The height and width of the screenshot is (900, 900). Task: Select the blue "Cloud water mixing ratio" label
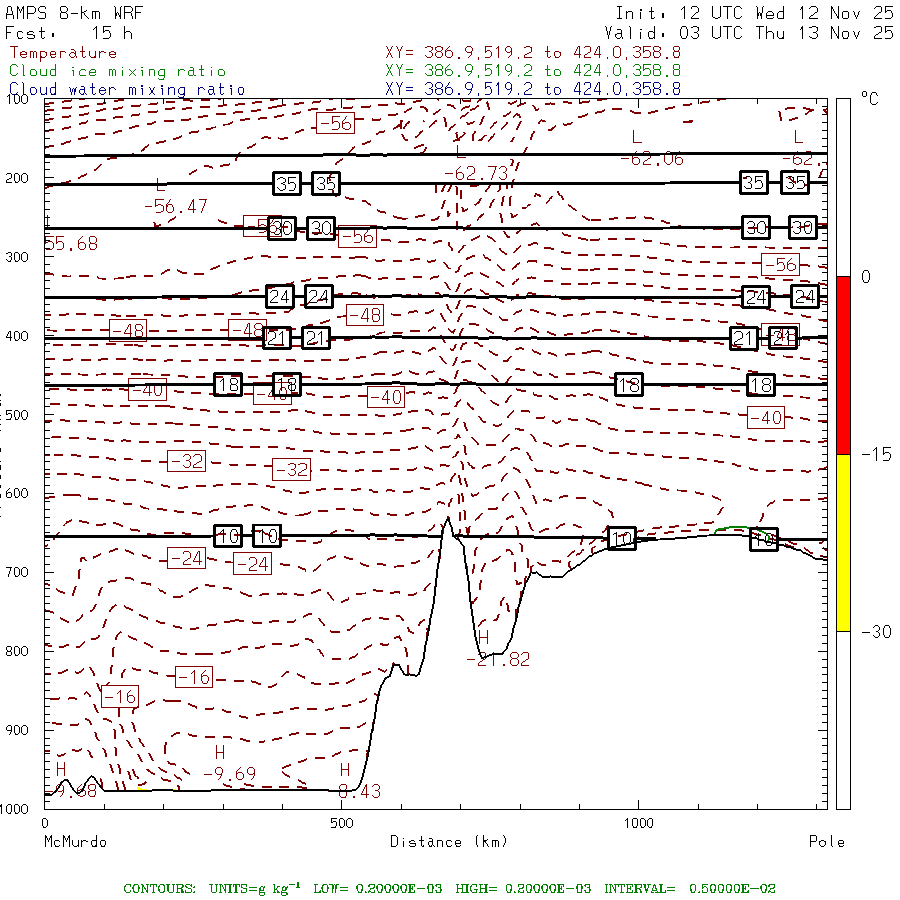127,90
